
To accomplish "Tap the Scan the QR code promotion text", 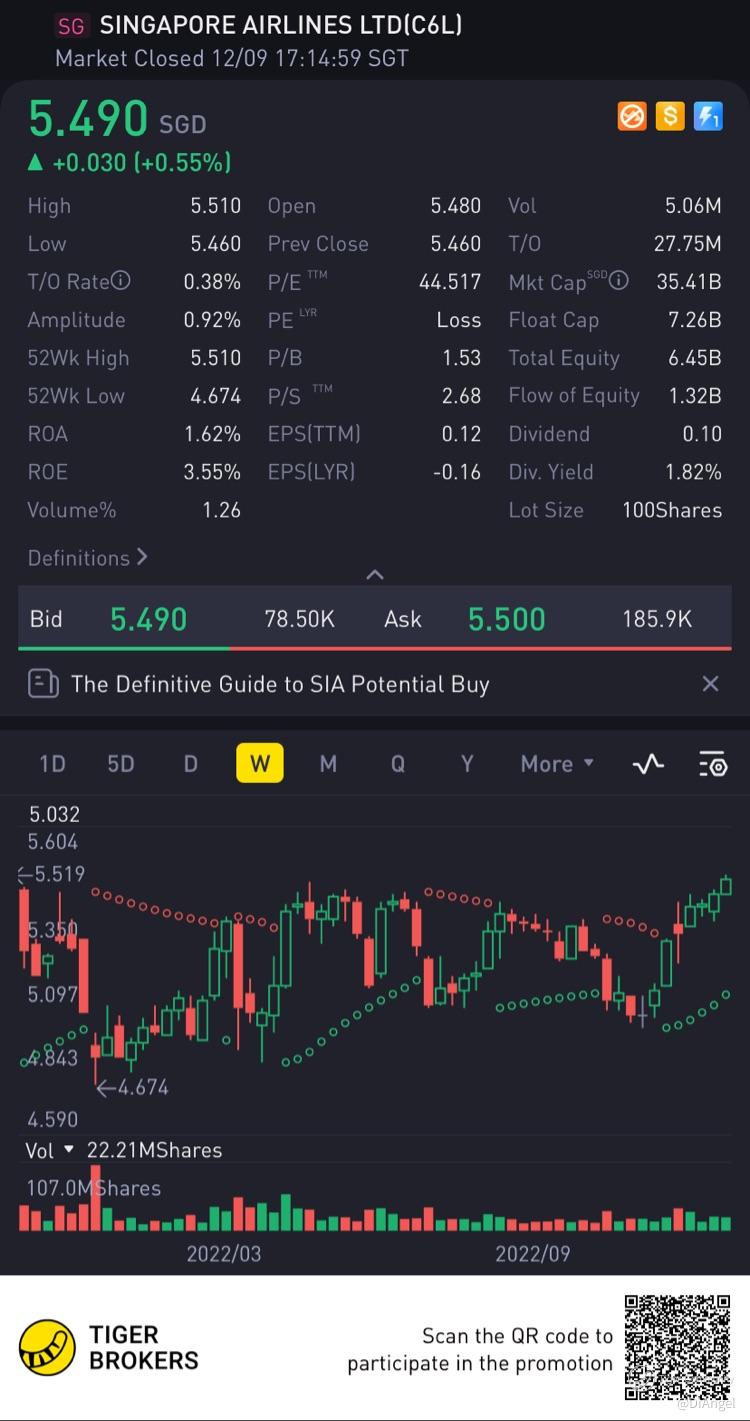I will [481, 1350].
